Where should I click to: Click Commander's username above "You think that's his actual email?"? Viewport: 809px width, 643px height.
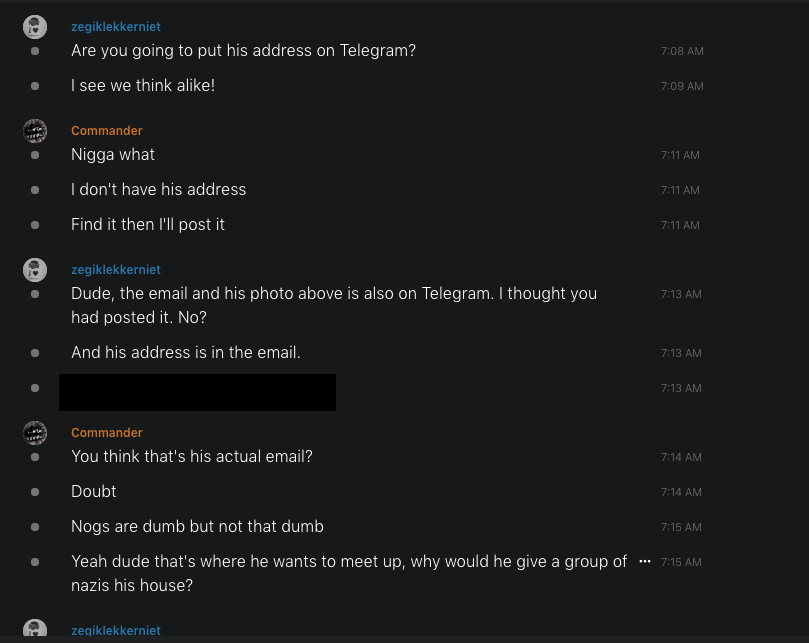[x=107, y=433]
